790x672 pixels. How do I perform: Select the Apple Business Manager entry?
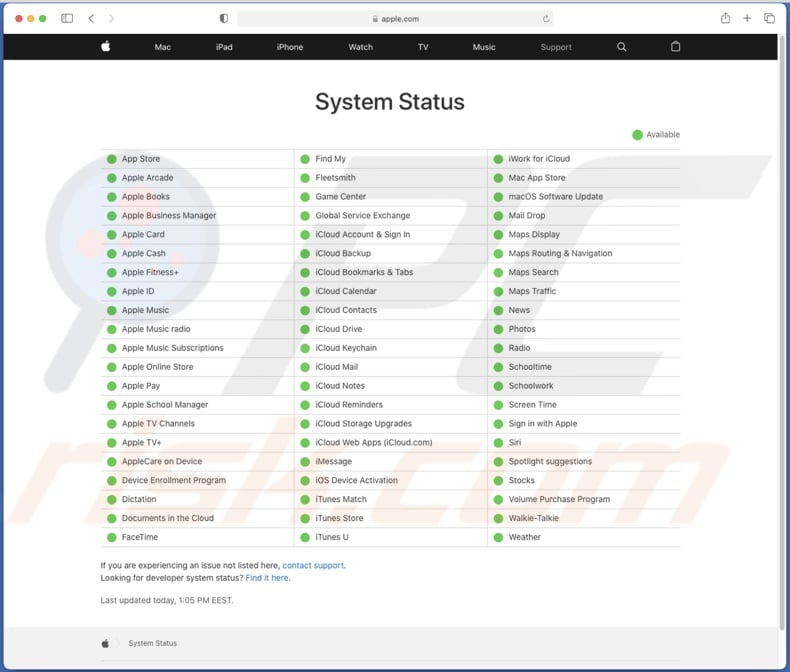169,216
